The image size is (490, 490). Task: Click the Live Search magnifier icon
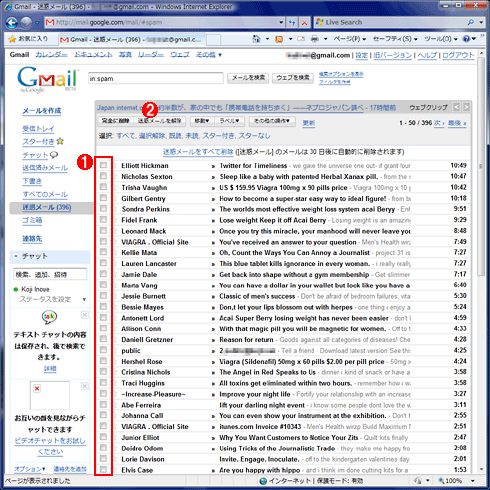pyautogui.click(x=471, y=22)
